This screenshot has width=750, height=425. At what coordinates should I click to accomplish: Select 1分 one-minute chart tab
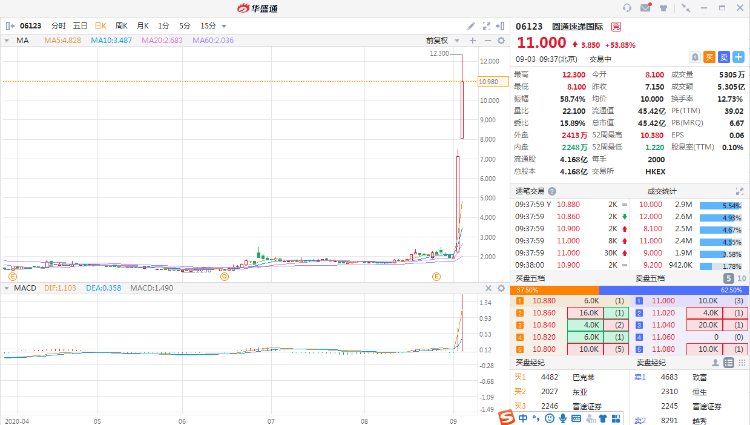[x=164, y=26]
